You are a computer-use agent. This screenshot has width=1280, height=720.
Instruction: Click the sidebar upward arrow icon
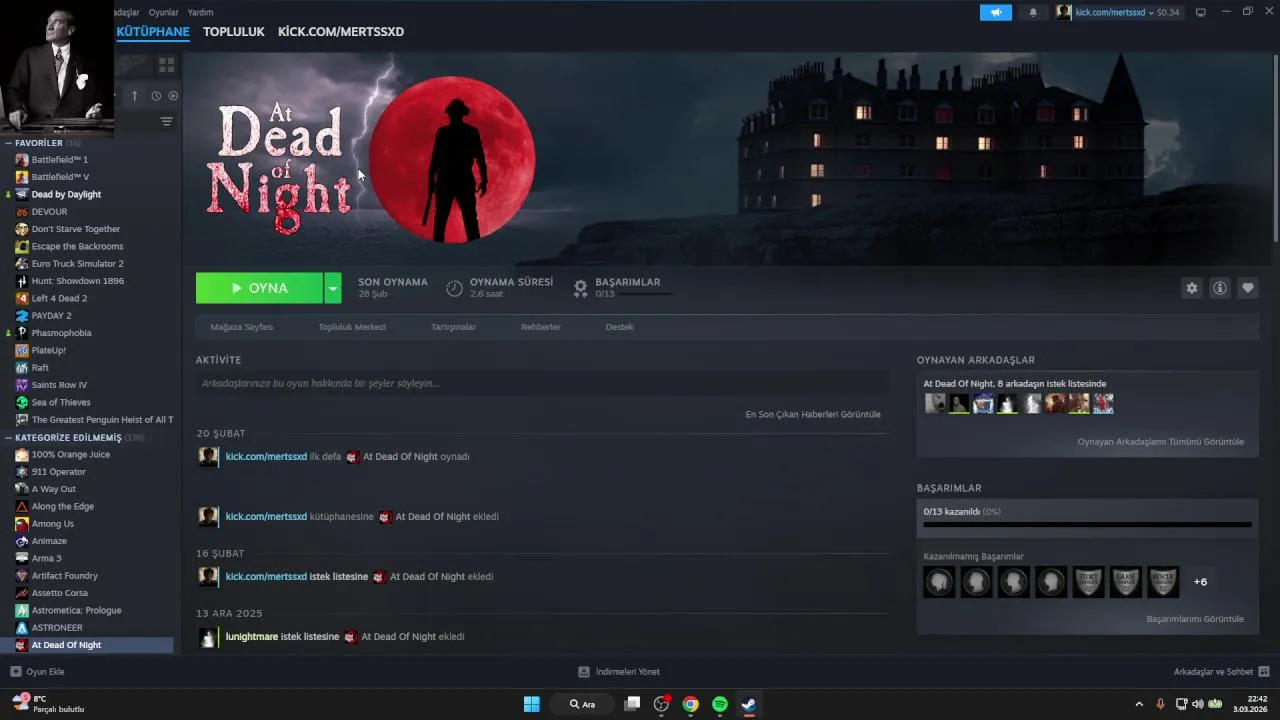click(134, 96)
